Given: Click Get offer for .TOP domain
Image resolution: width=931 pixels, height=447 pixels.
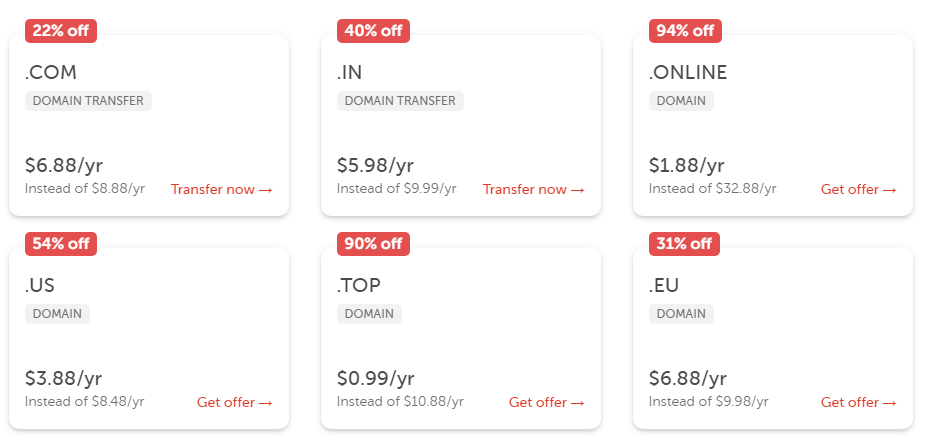Looking at the screenshot, I should pyautogui.click(x=547, y=402).
